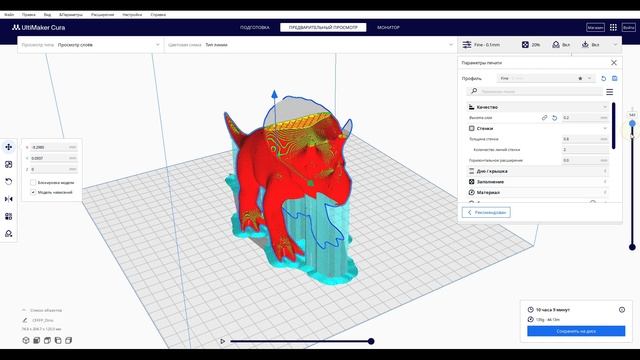640x360 pixels.
Task: Reset the profile changes with the undo arrow
Action: [604, 78]
